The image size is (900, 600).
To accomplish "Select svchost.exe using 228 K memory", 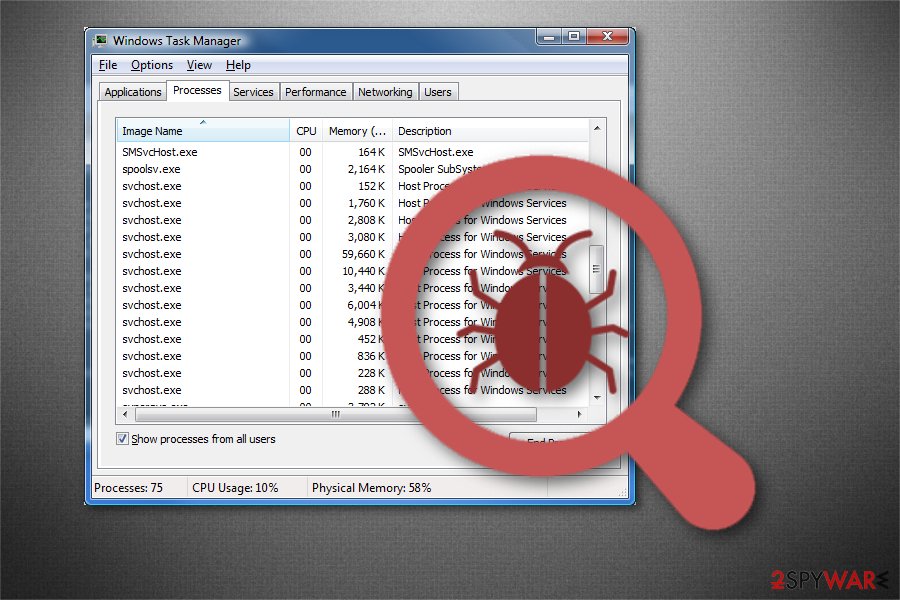I will pos(352,373).
